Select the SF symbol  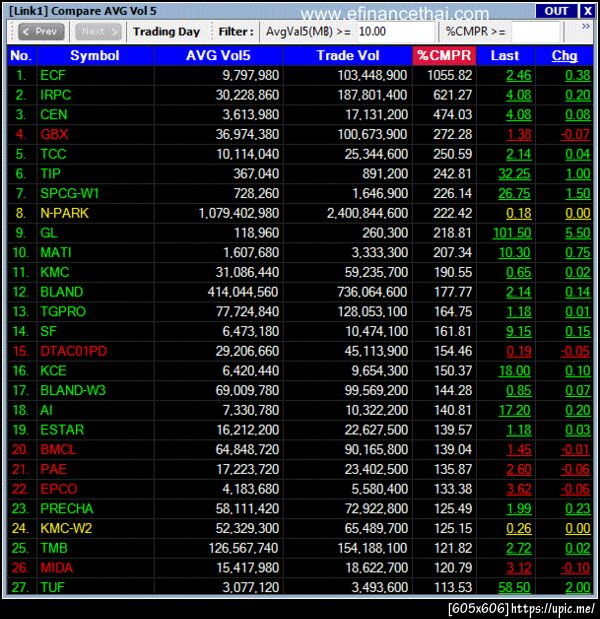pyautogui.click(x=48, y=332)
